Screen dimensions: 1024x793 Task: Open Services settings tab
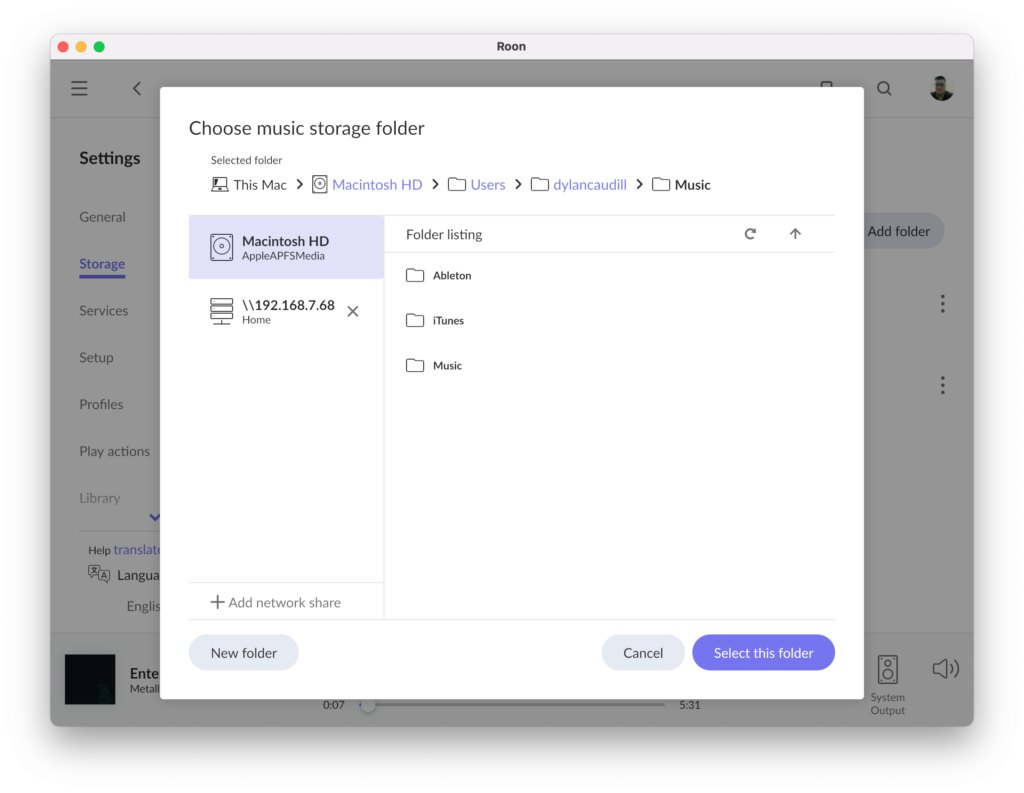click(104, 311)
